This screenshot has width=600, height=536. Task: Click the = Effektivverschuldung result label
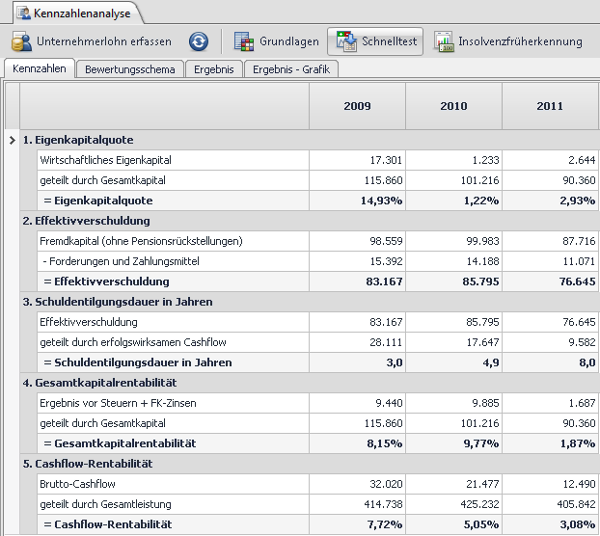[x=106, y=282]
